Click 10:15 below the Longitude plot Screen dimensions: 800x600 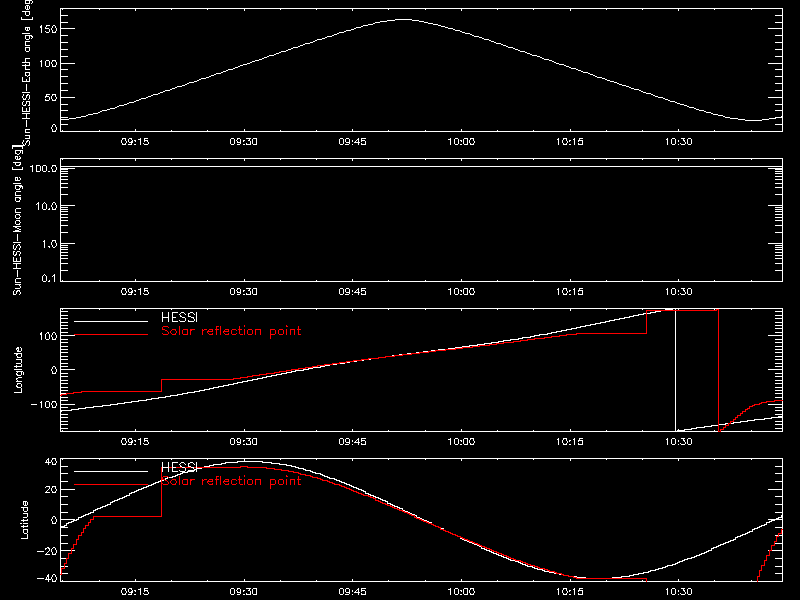pos(570,442)
